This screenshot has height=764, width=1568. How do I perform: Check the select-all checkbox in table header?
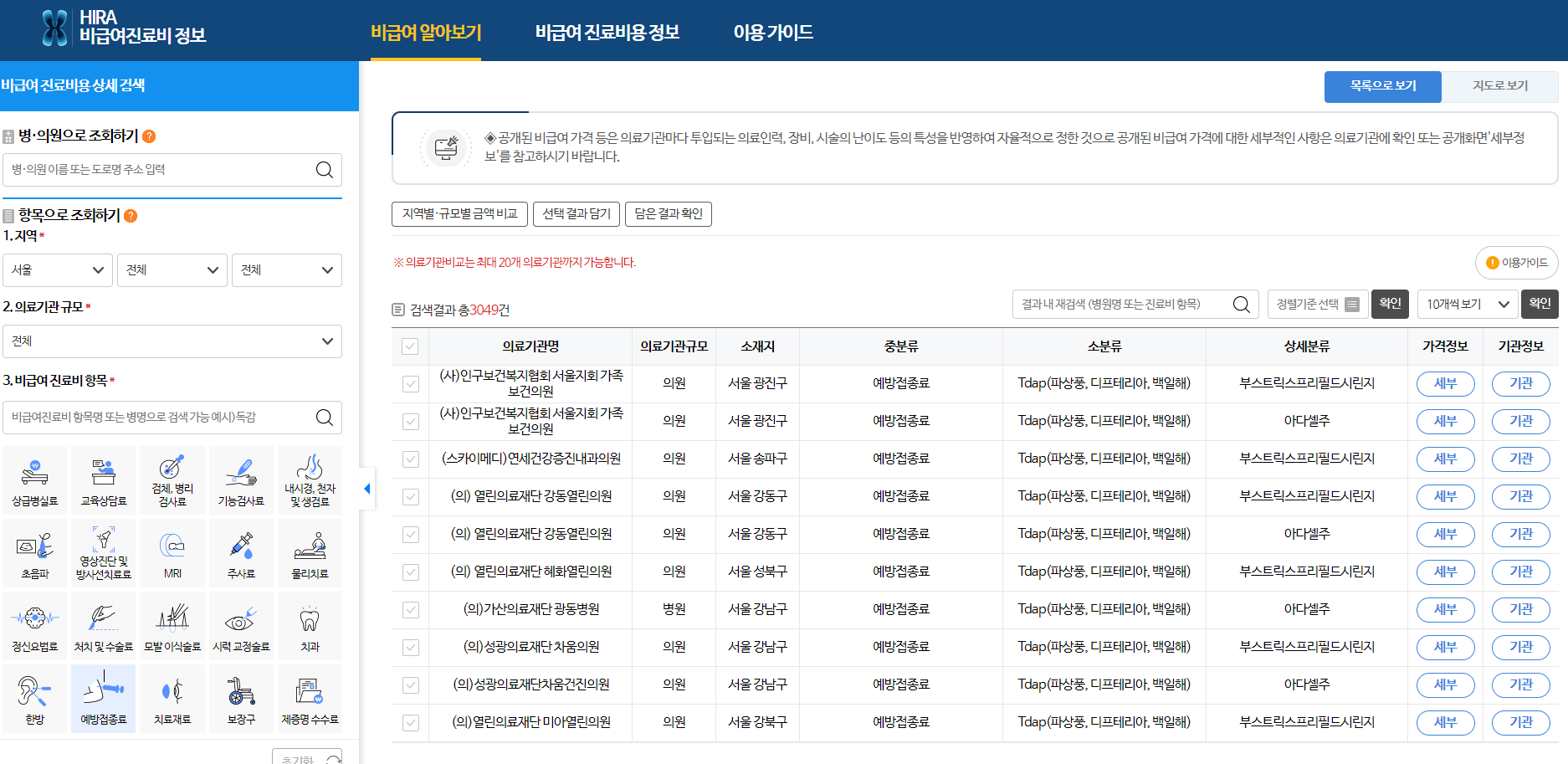tap(409, 346)
